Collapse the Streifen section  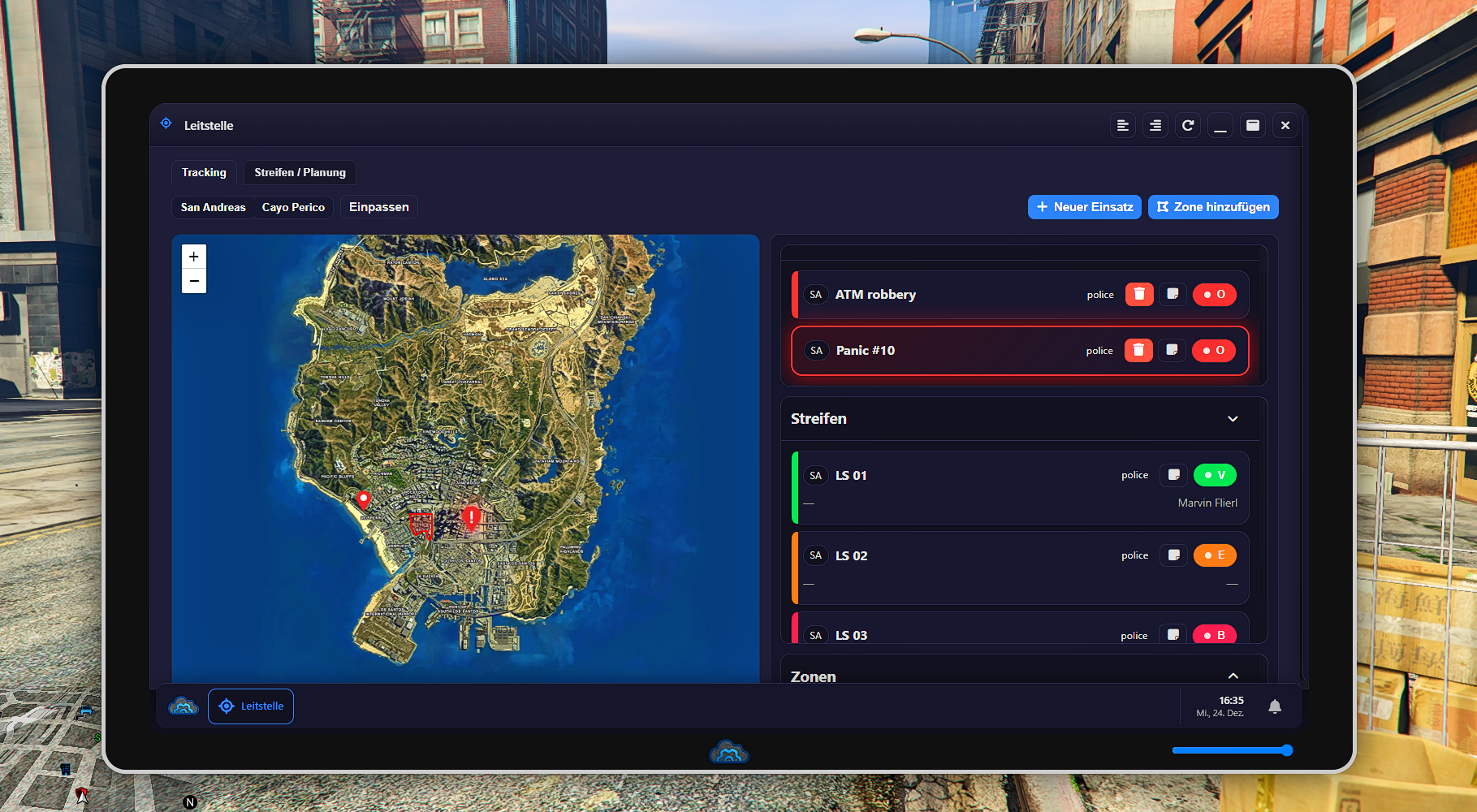click(1233, 419)
